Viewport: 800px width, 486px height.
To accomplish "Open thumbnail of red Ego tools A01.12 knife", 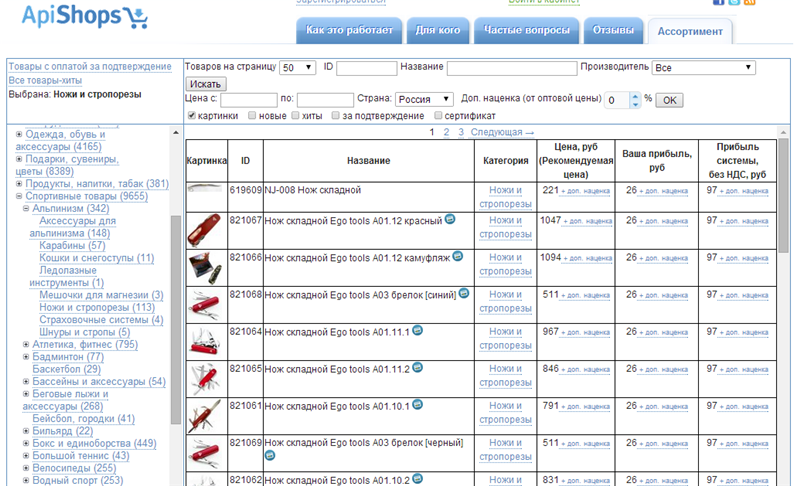I will [x=205, y=229].
